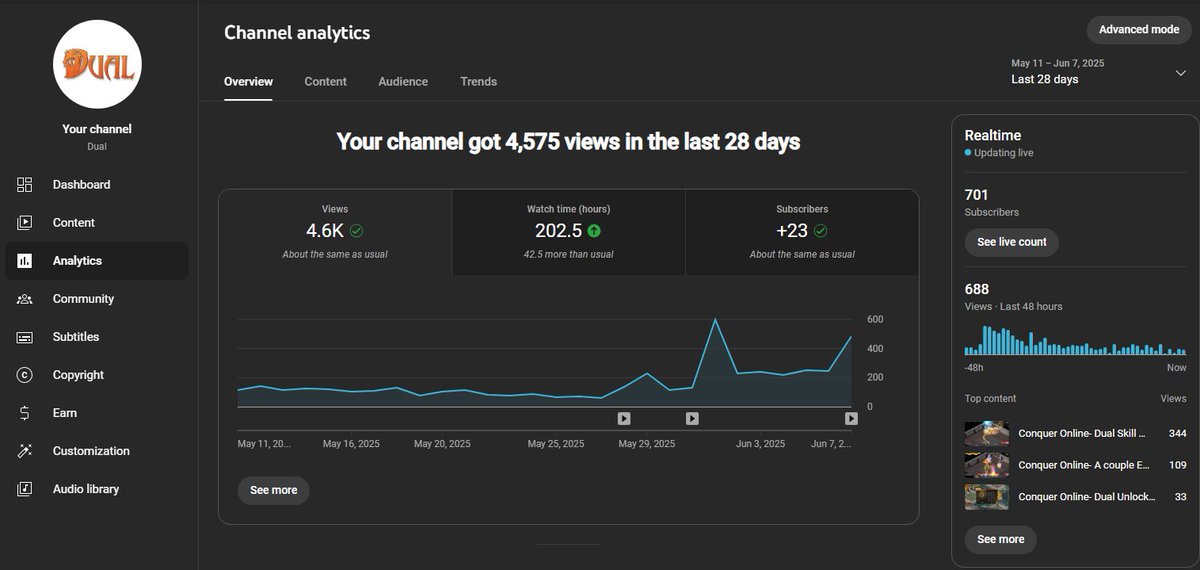Click the green checkmark beside +23 subscribers
The height and width of the screenshot is (570, 1200).
pyautogui.click(x=821, y=231)
